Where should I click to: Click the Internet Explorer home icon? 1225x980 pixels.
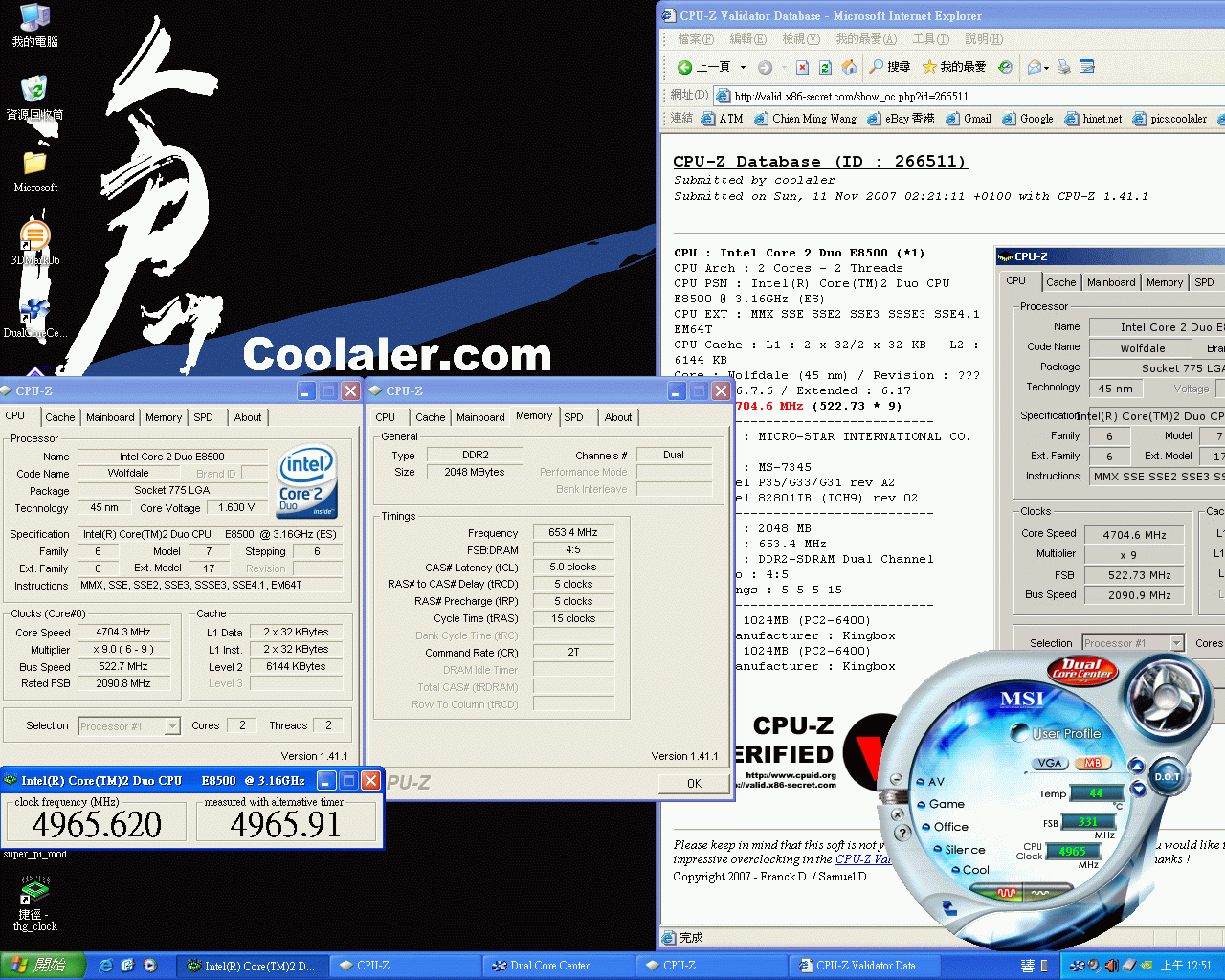(849, 67)
